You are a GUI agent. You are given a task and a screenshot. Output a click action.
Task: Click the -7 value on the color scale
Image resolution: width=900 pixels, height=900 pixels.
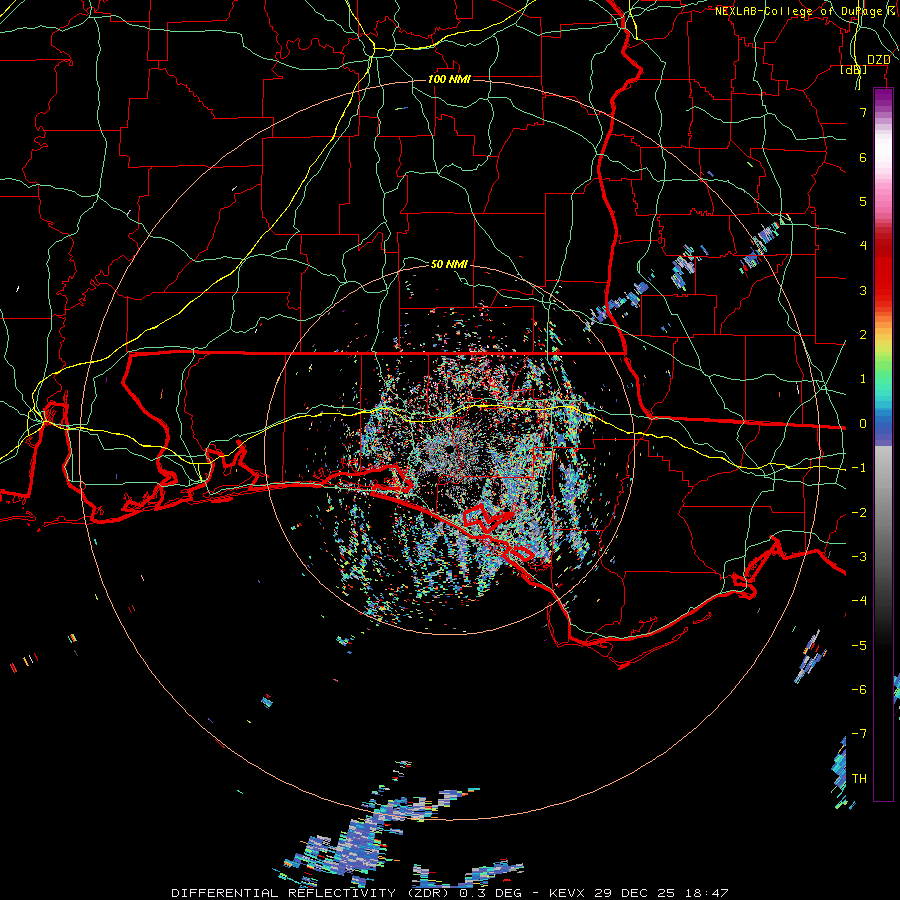859,734
